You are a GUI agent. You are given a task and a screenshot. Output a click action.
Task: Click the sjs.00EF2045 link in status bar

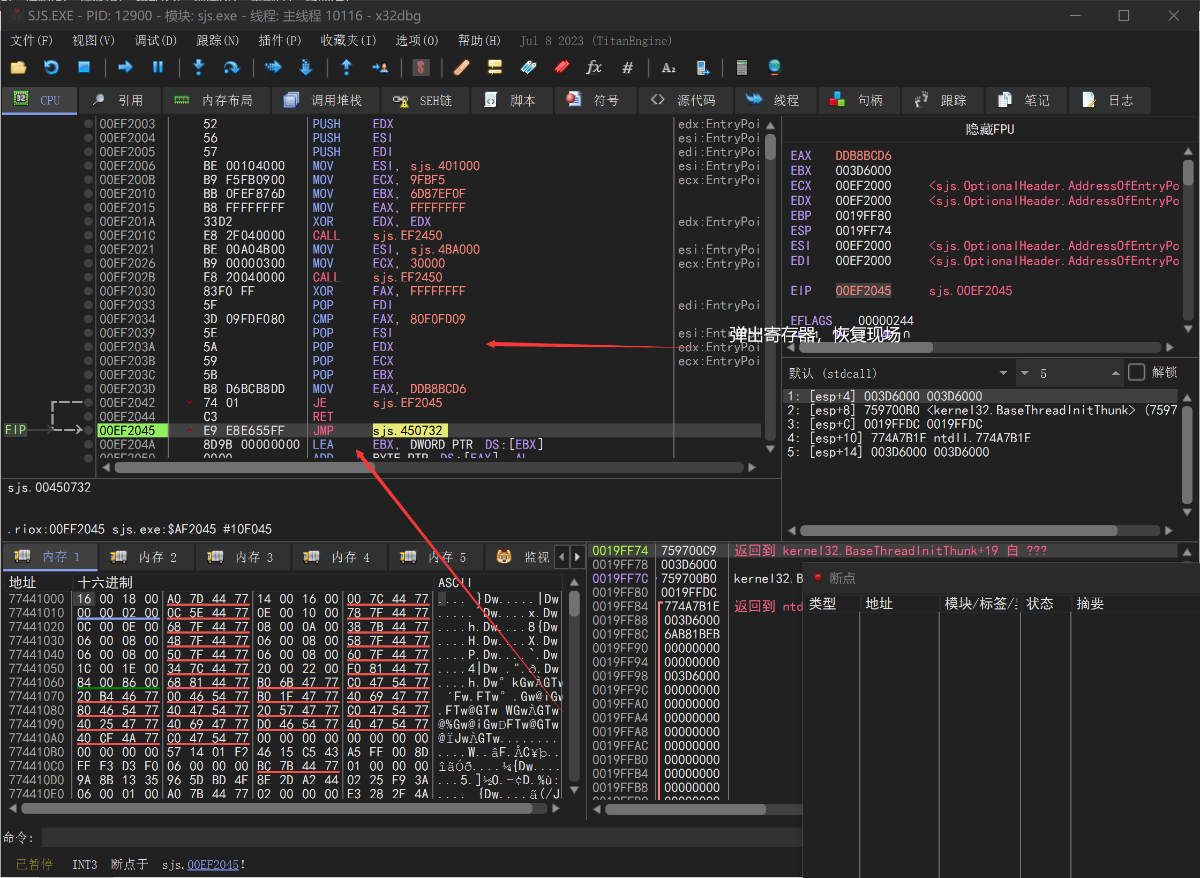click(213, 864)
